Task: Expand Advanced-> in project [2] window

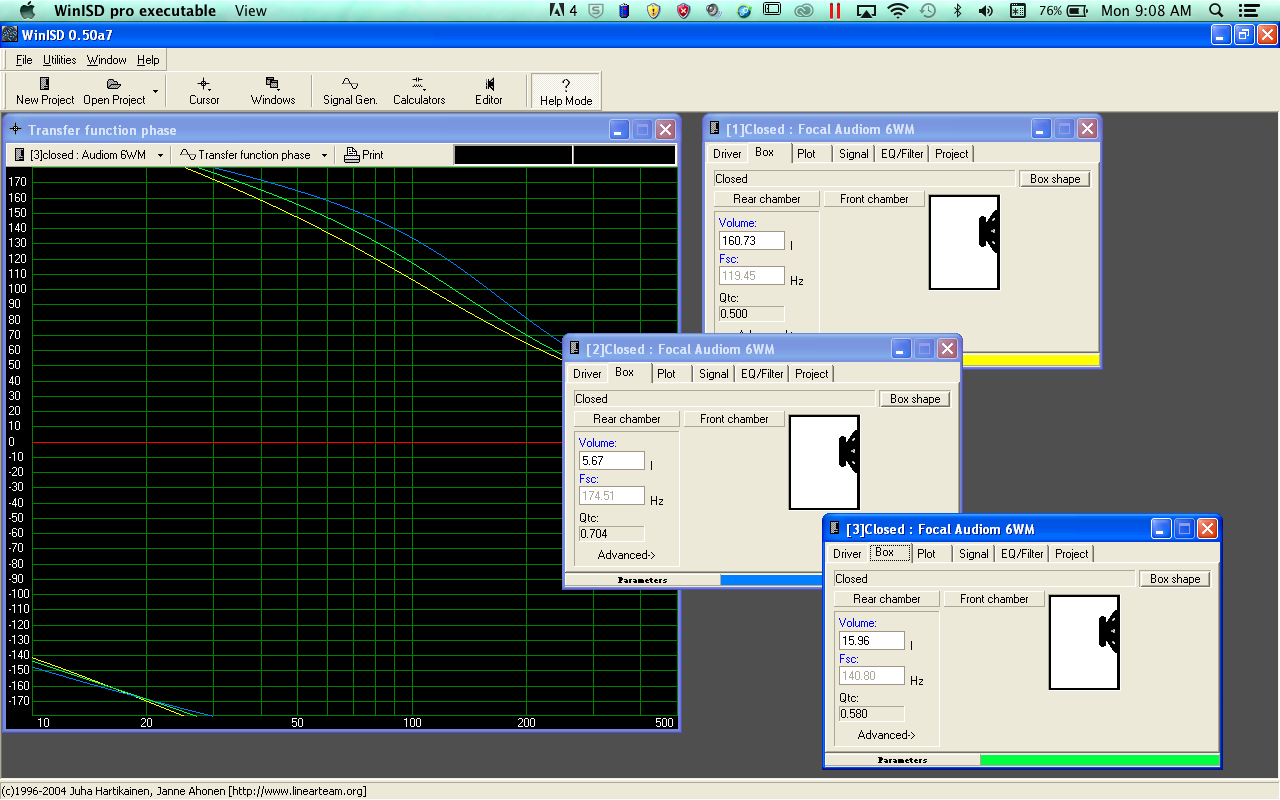Action: [x=626, y=555]
